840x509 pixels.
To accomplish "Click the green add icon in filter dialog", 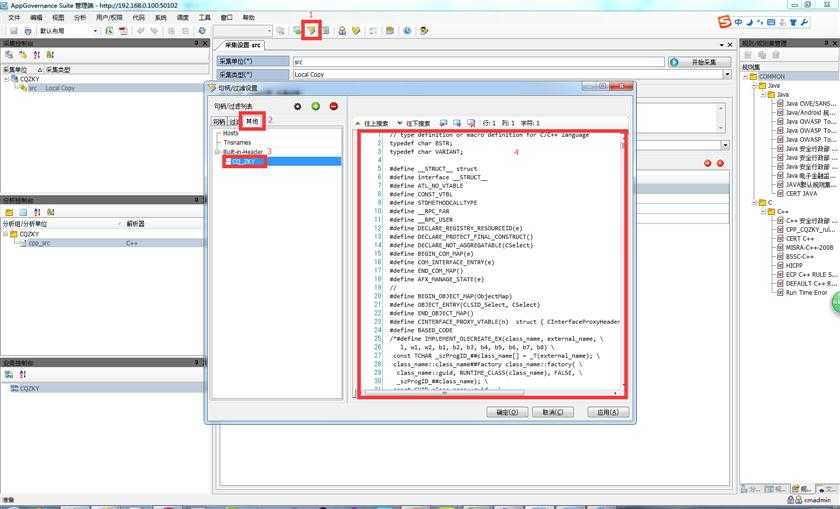I will pos(316,106).
